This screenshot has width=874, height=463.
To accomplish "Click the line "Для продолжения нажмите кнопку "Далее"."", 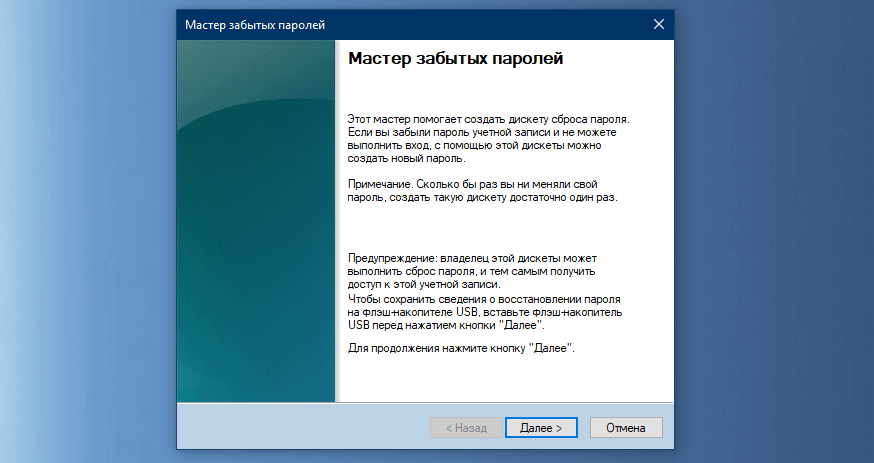I will [461, 348].
